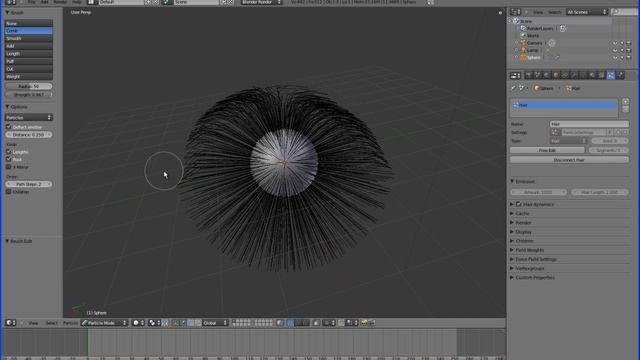The width and height of the screenshot is (640, 360).
Task: Open the Scene properties tab
Action: (538, 75)
